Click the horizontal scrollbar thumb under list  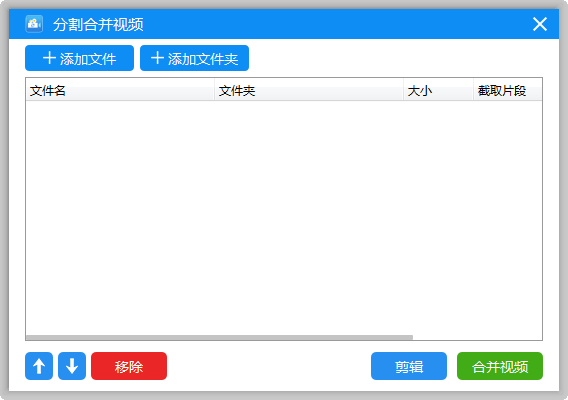(220, 337)
